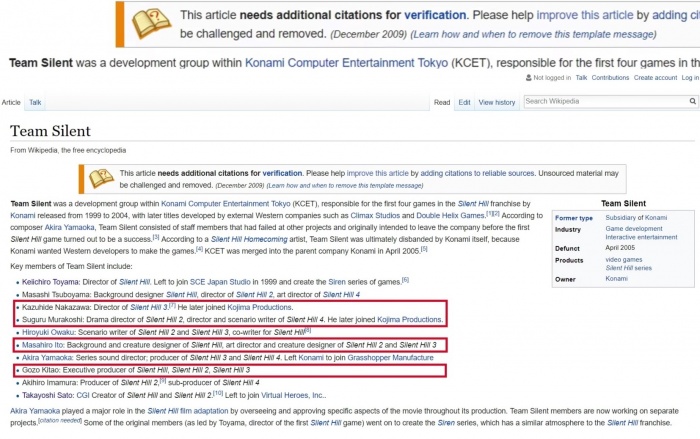Click Kojima Productions link in Nakazawa row

pos(259,307)
